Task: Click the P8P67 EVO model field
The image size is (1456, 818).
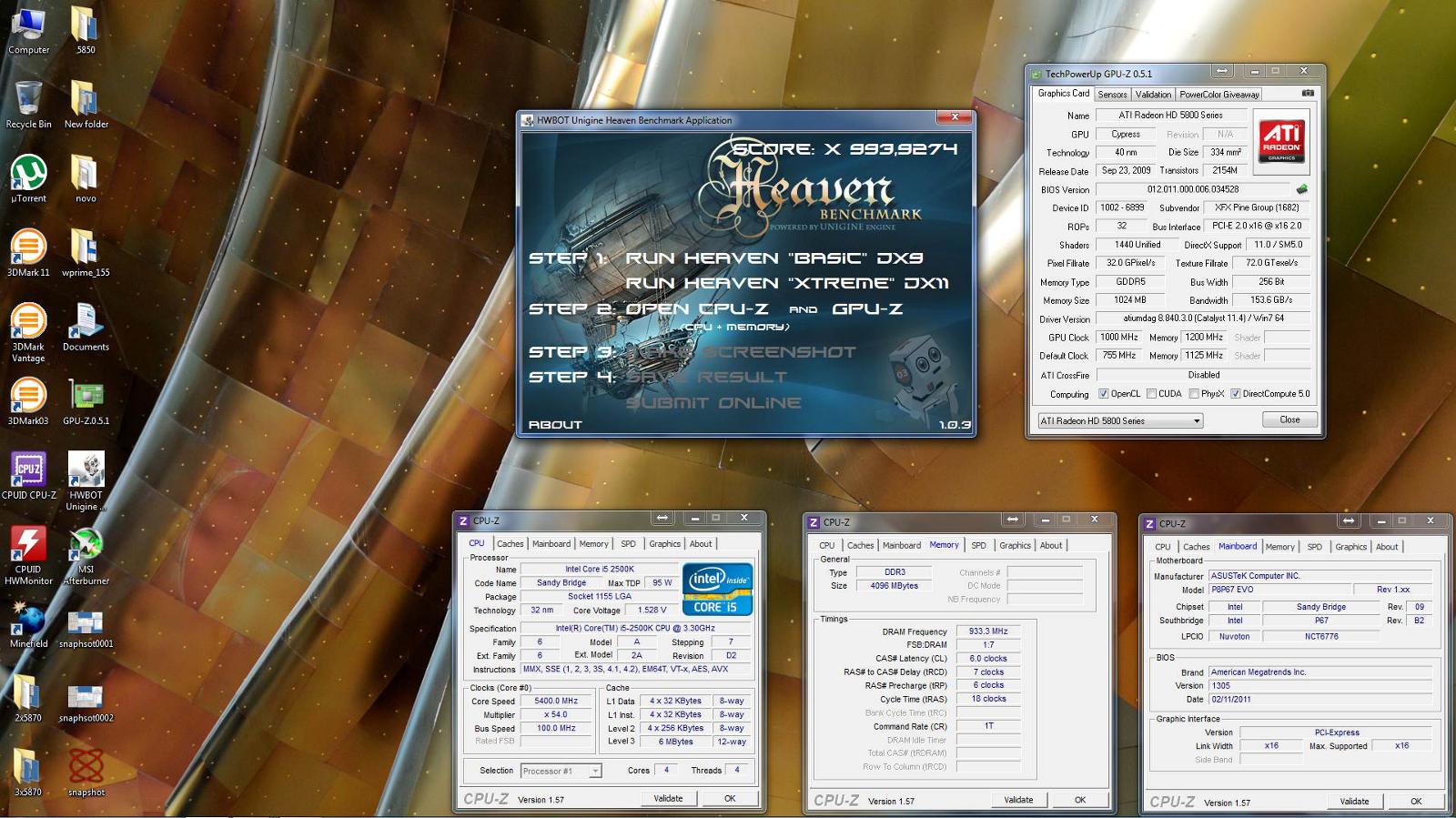Action: click(1279, 590)
